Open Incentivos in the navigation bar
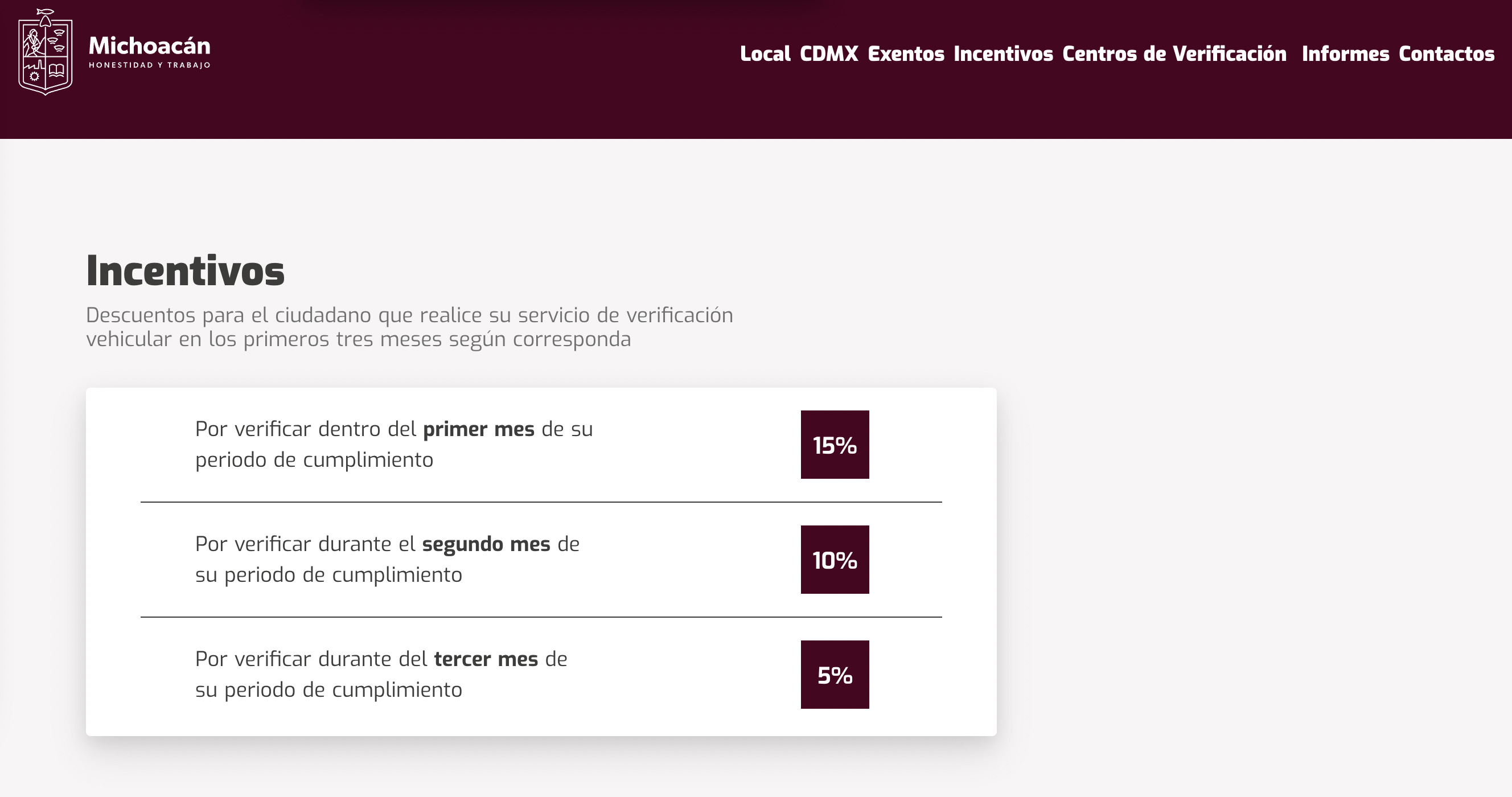 click(x=1002, y=54)
